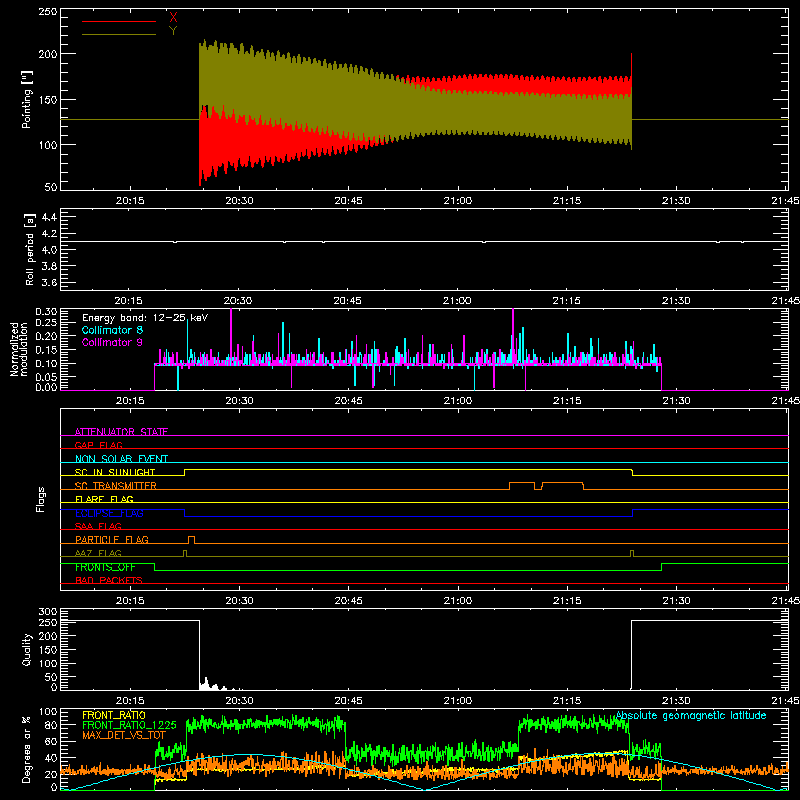The width and height of the screenshot is (800, 800).
Task: Click the 21:15 tick under modulation plot
Action: (567, 401)
